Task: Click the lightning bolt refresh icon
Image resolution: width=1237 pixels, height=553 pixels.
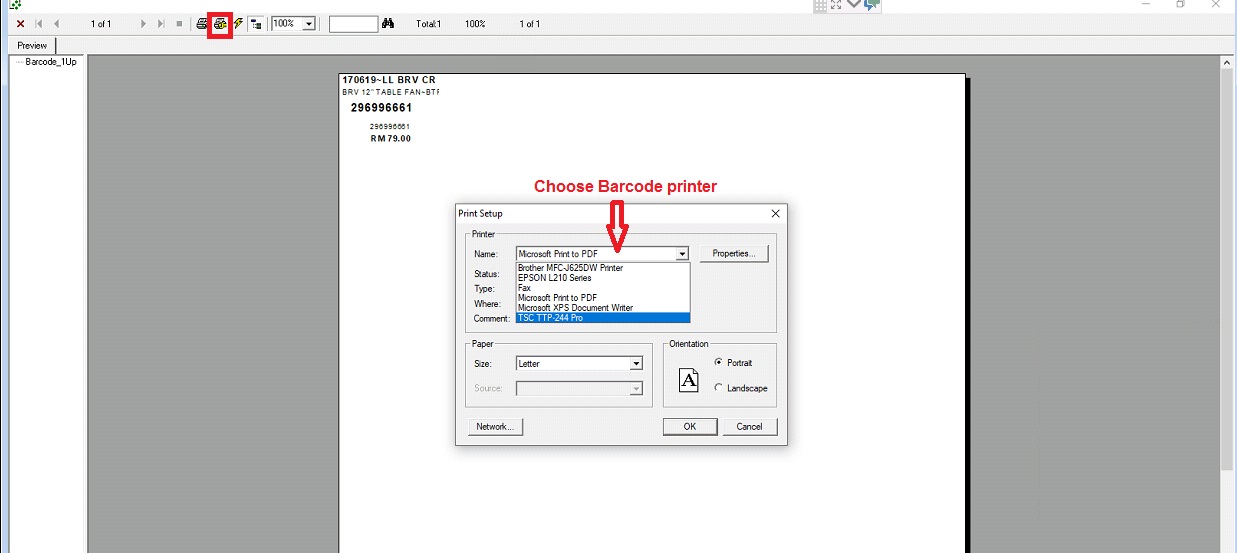Action: click(238, 23)
